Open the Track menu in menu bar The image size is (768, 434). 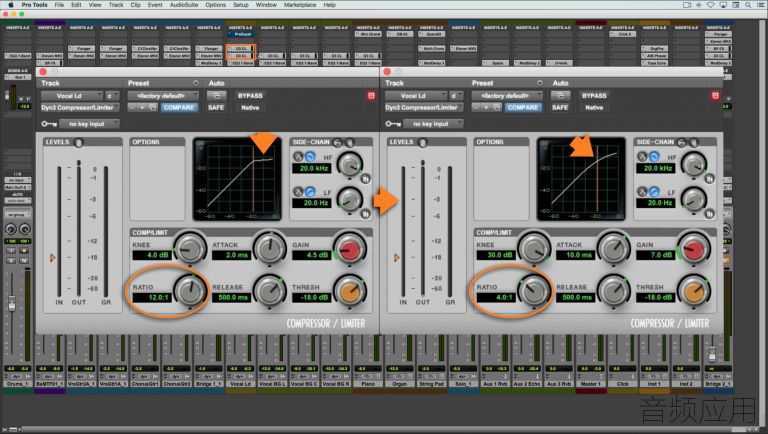[x=116, y=4]
